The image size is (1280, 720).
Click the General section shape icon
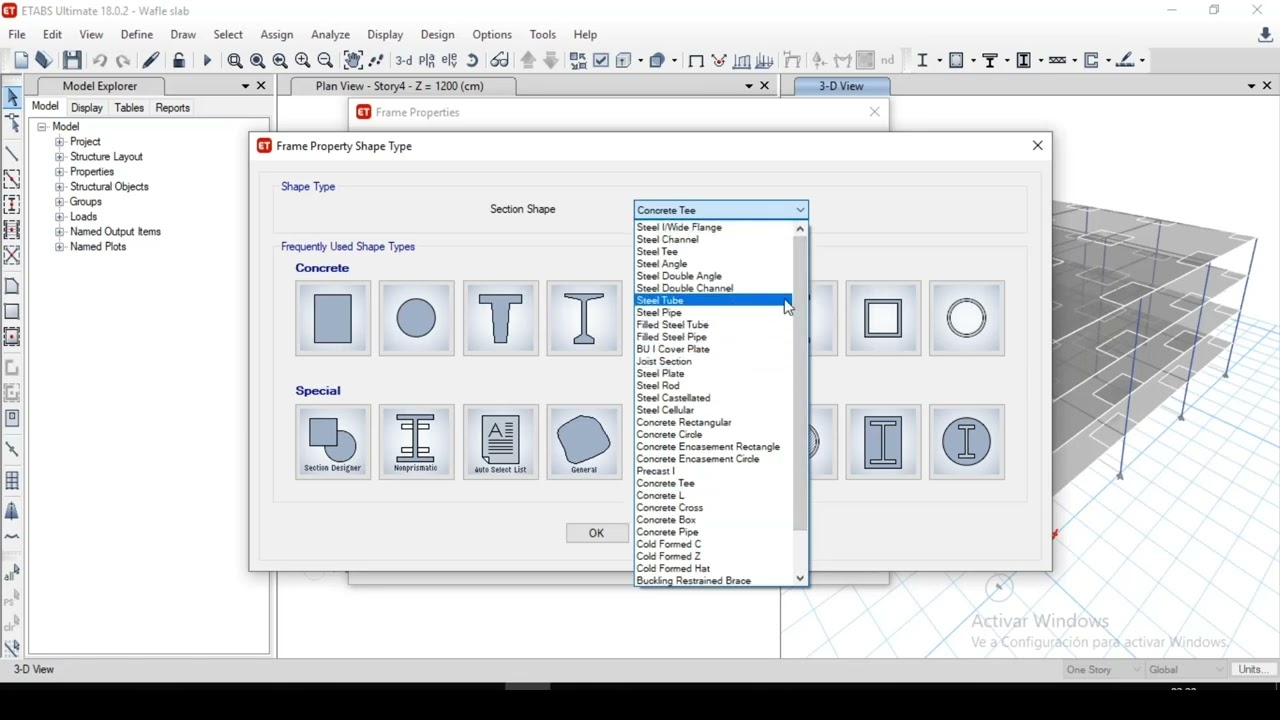coord(584,442)
